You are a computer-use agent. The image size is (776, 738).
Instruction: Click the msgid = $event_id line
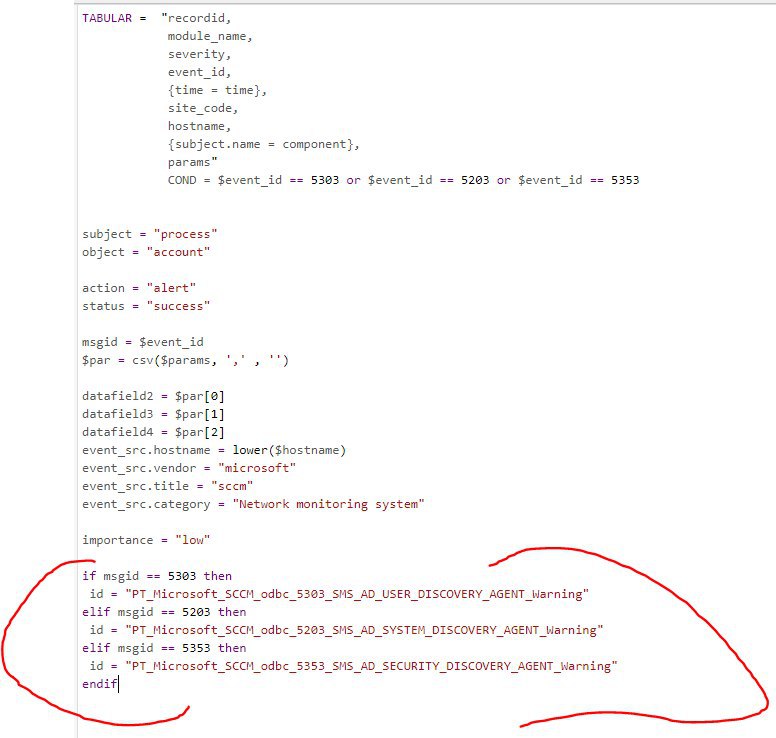click(x=143, y=343)
